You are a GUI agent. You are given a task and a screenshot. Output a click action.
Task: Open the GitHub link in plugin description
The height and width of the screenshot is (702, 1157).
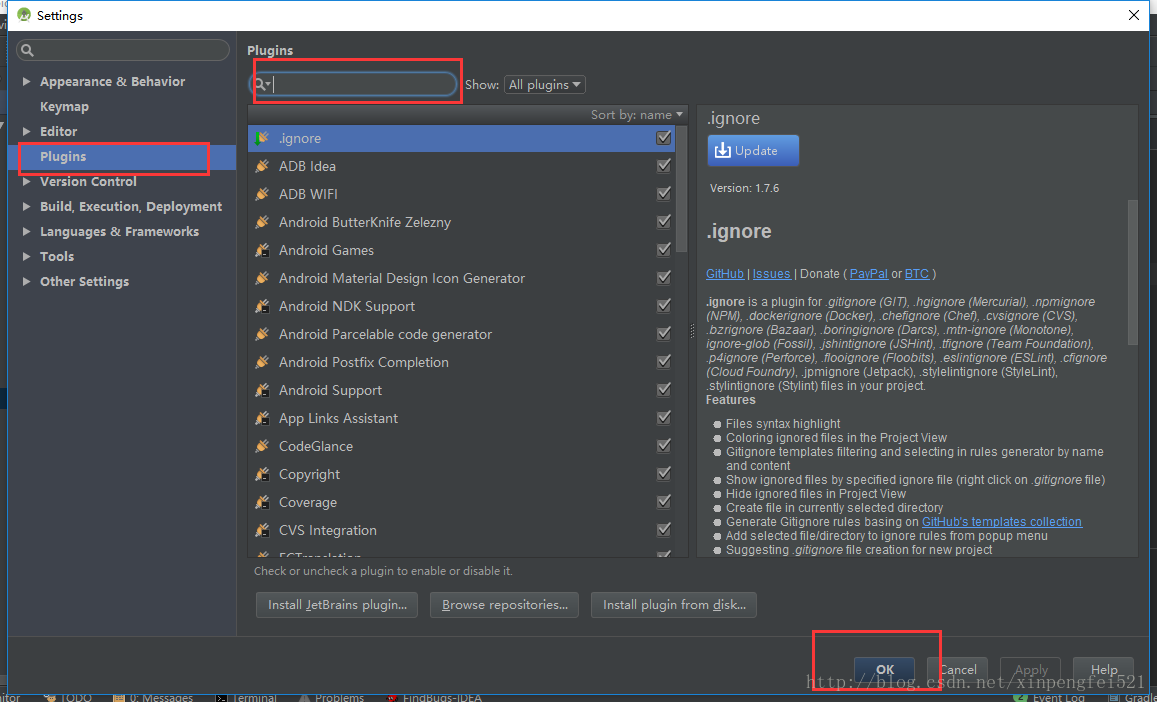pos(725,274)
